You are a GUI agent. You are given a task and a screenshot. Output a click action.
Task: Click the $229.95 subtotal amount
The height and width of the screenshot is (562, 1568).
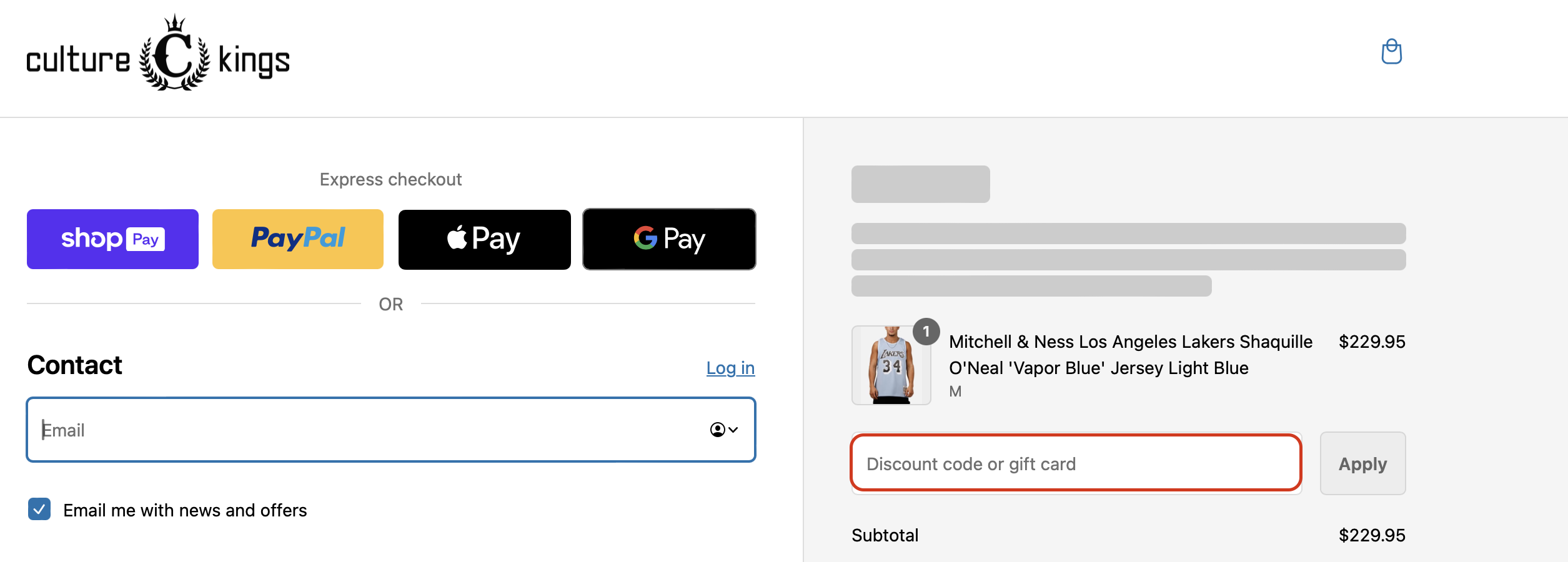tap(1371, 535)
